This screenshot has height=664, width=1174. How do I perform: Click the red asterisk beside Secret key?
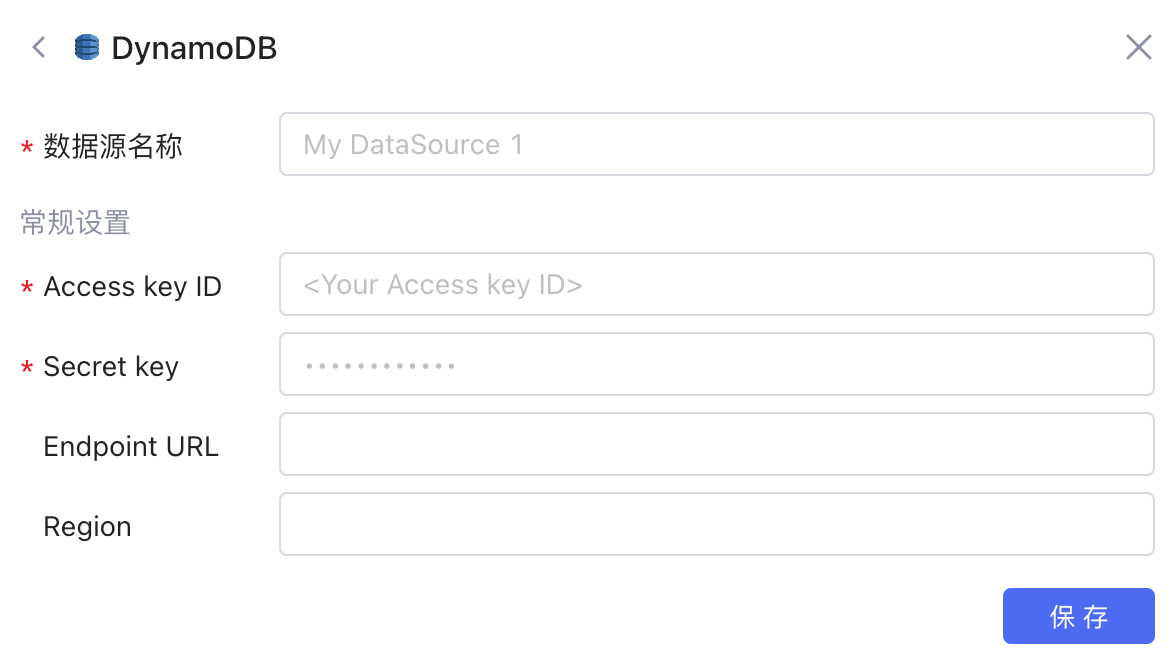click(x=27, y=368)
